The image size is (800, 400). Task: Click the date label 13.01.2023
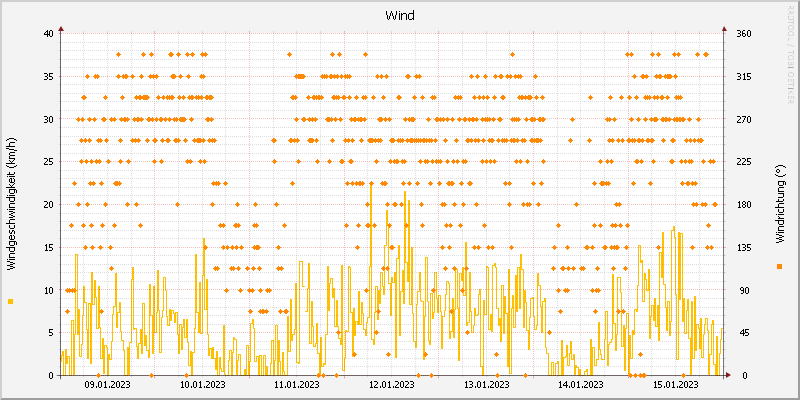[x=486, y=384]
